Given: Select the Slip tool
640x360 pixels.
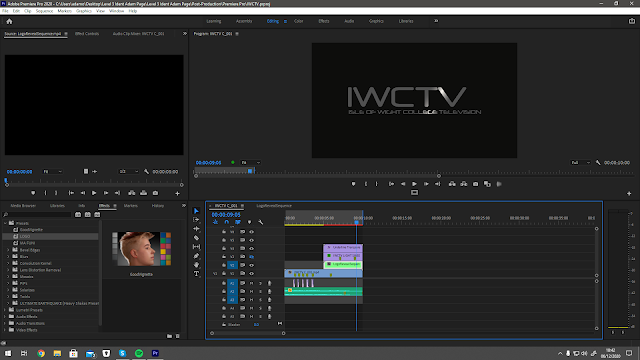Looking at the screenshot, I should (x=196, y=247).
